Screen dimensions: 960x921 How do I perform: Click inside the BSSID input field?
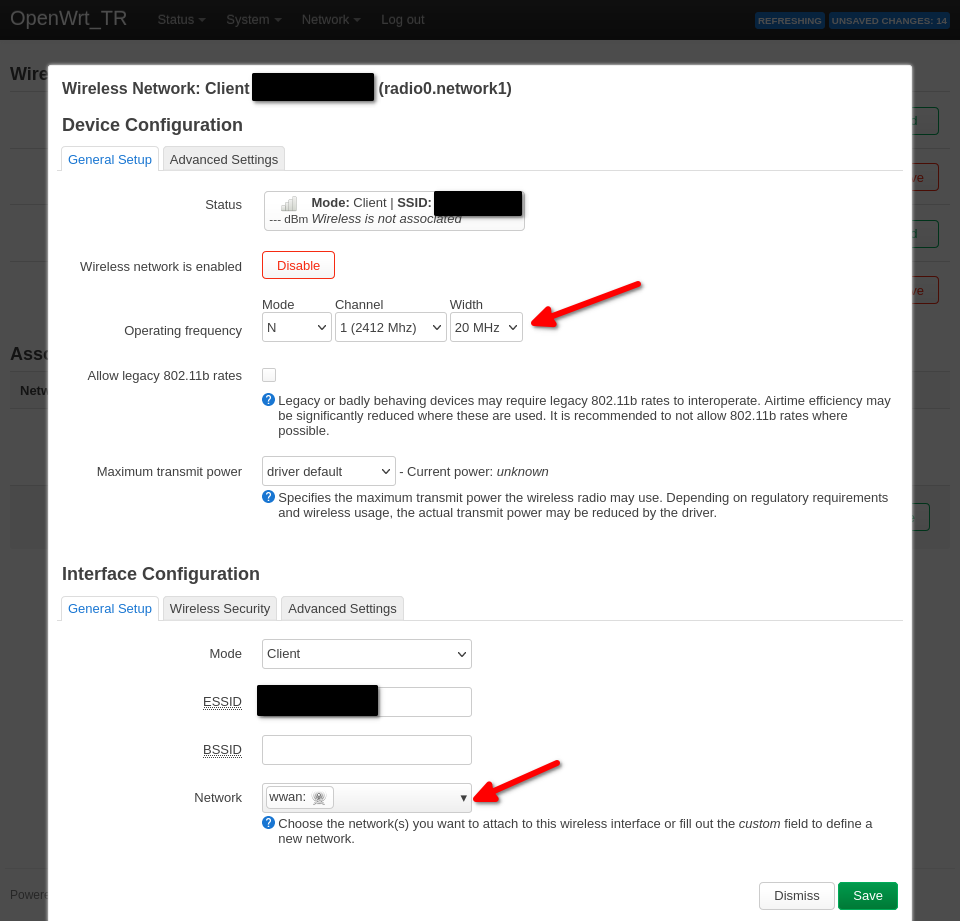pyautogui.click(x=366, y=749)
